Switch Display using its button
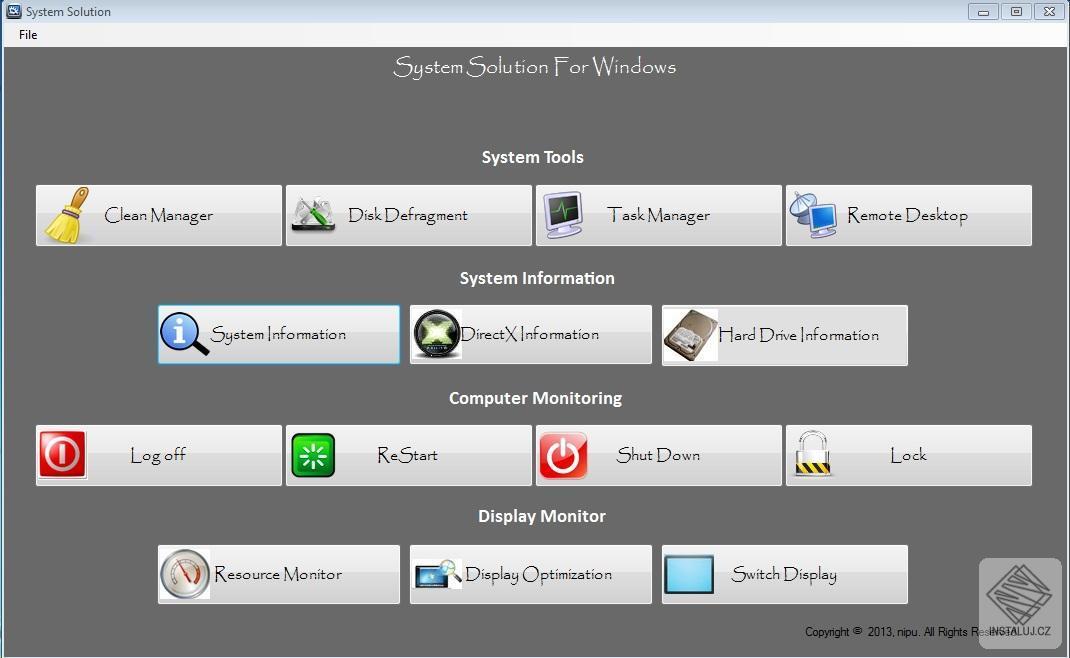1070x658 pixels. tap(784, 573)
